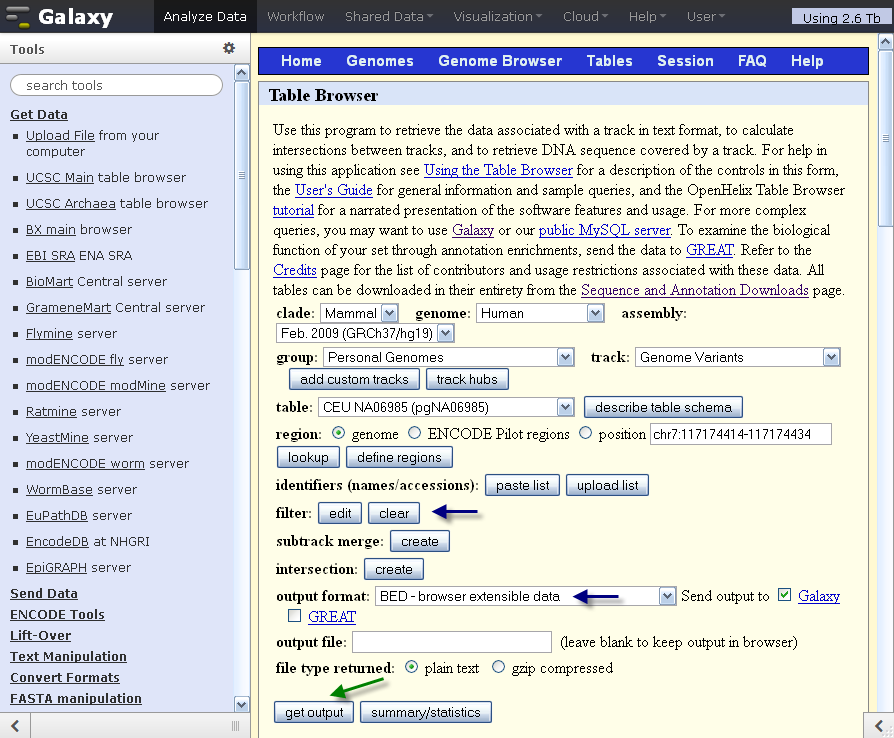Click the lookup button
Screen dimensions: 894x738
(308, 457)
